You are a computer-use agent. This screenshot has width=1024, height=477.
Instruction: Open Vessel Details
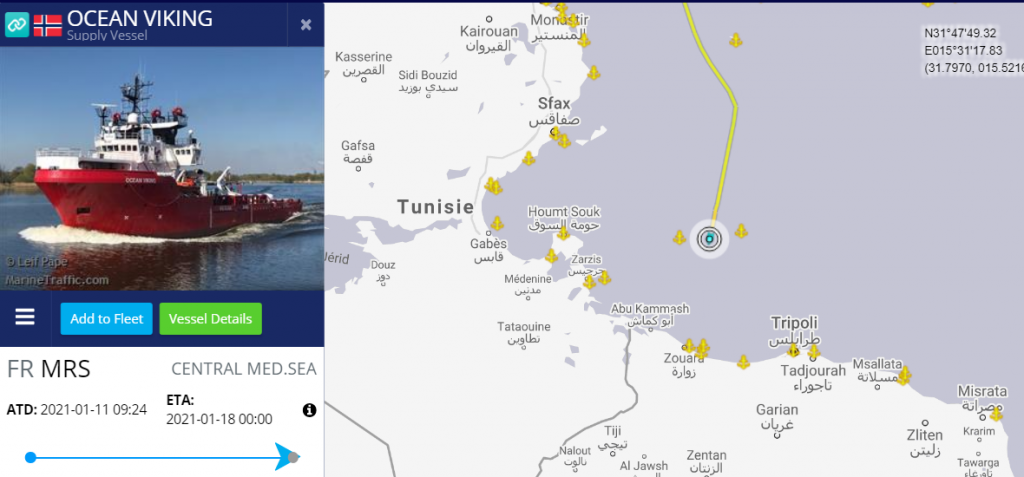click(210, 319)
